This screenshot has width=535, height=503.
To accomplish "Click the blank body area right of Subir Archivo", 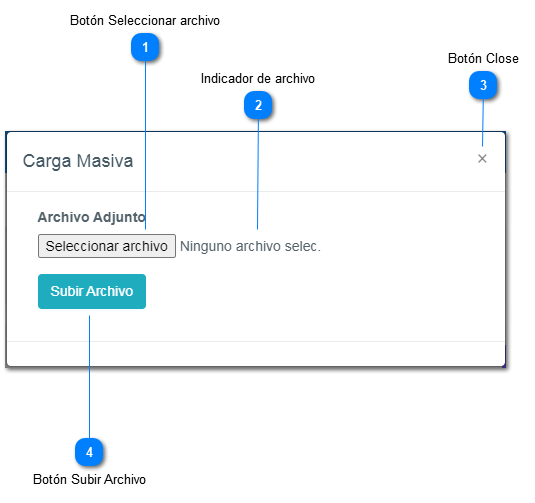I will 324,291.
